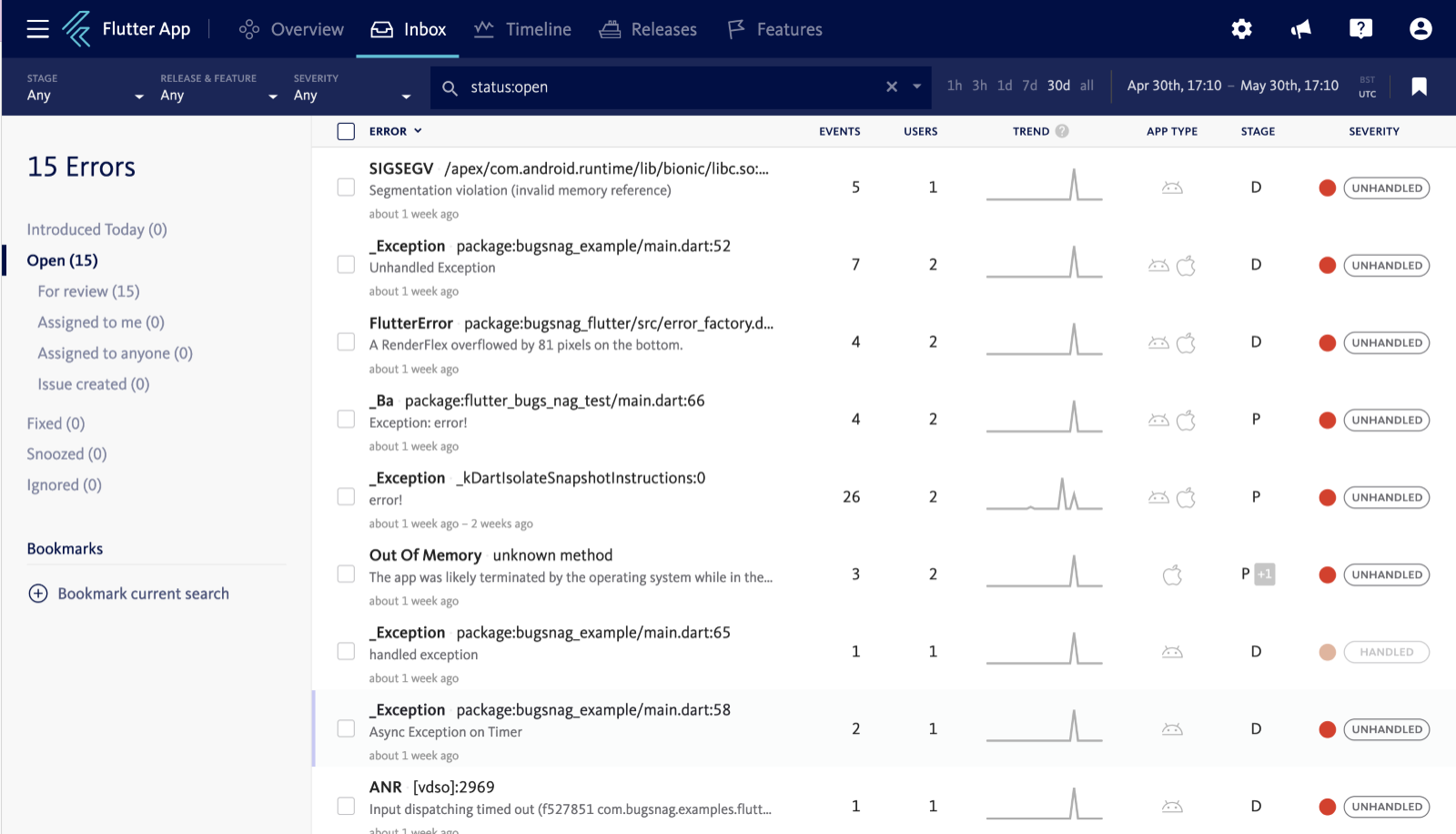Click the bookmark icon in filter bar

click(x=1419, y=86)
